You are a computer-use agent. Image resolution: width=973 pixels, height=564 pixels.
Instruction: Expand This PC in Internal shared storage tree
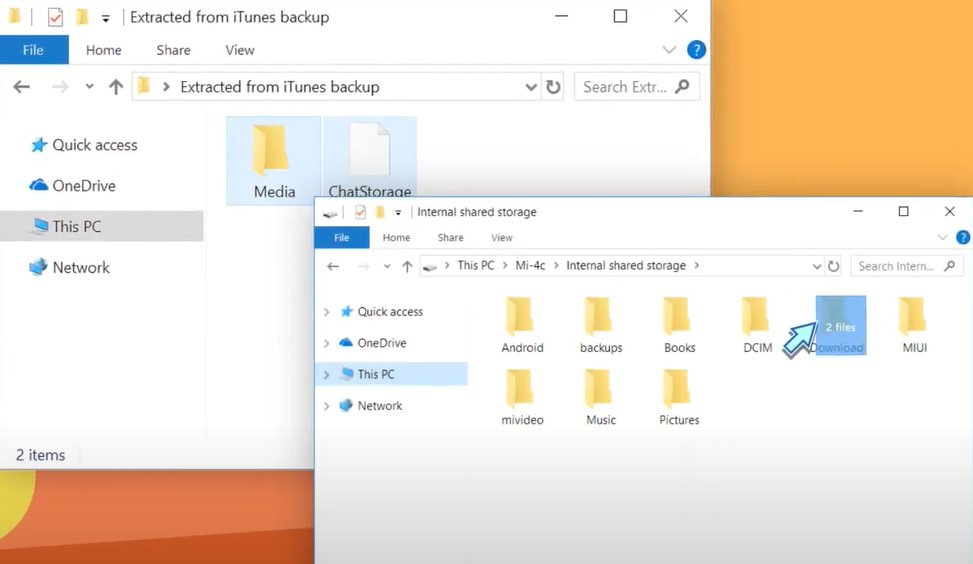point(326,374)
